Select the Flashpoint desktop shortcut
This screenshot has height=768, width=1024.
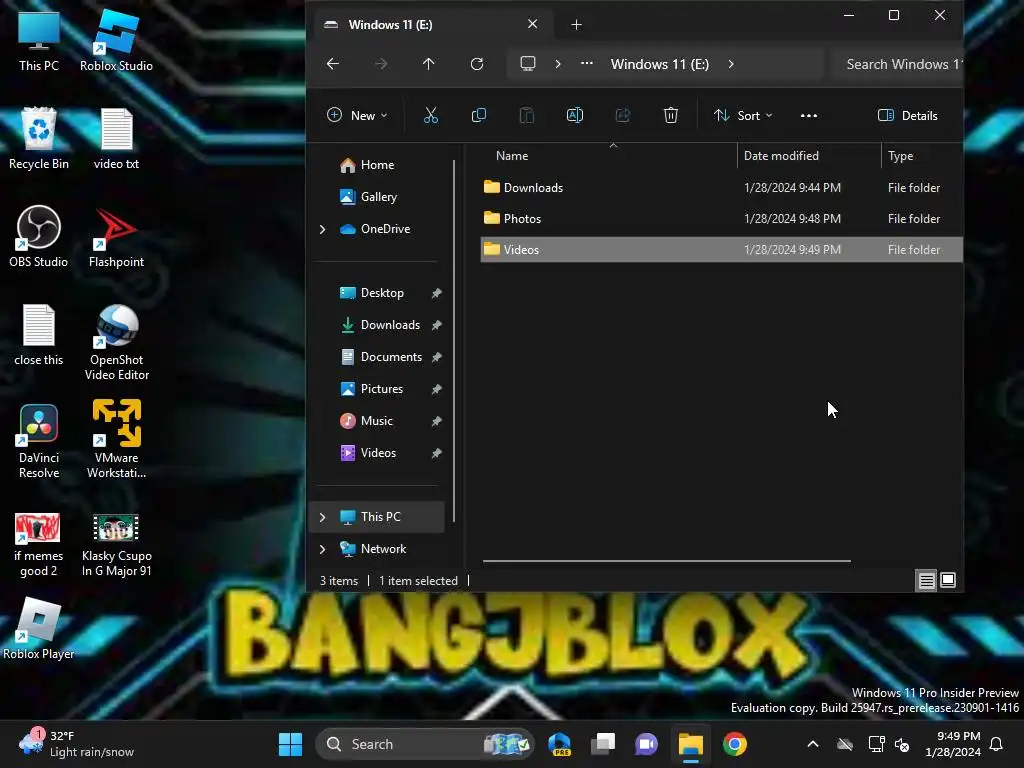point(116,236)
